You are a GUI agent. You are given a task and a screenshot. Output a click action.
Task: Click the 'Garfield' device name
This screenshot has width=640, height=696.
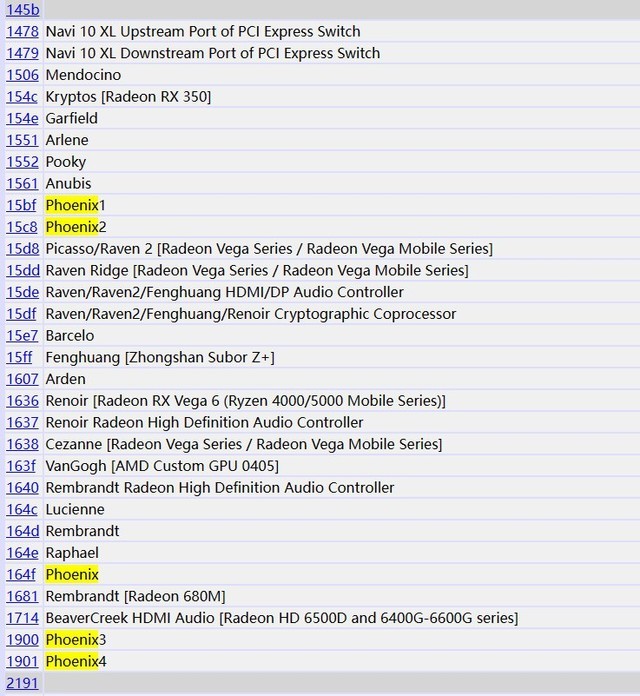[72, 119]
